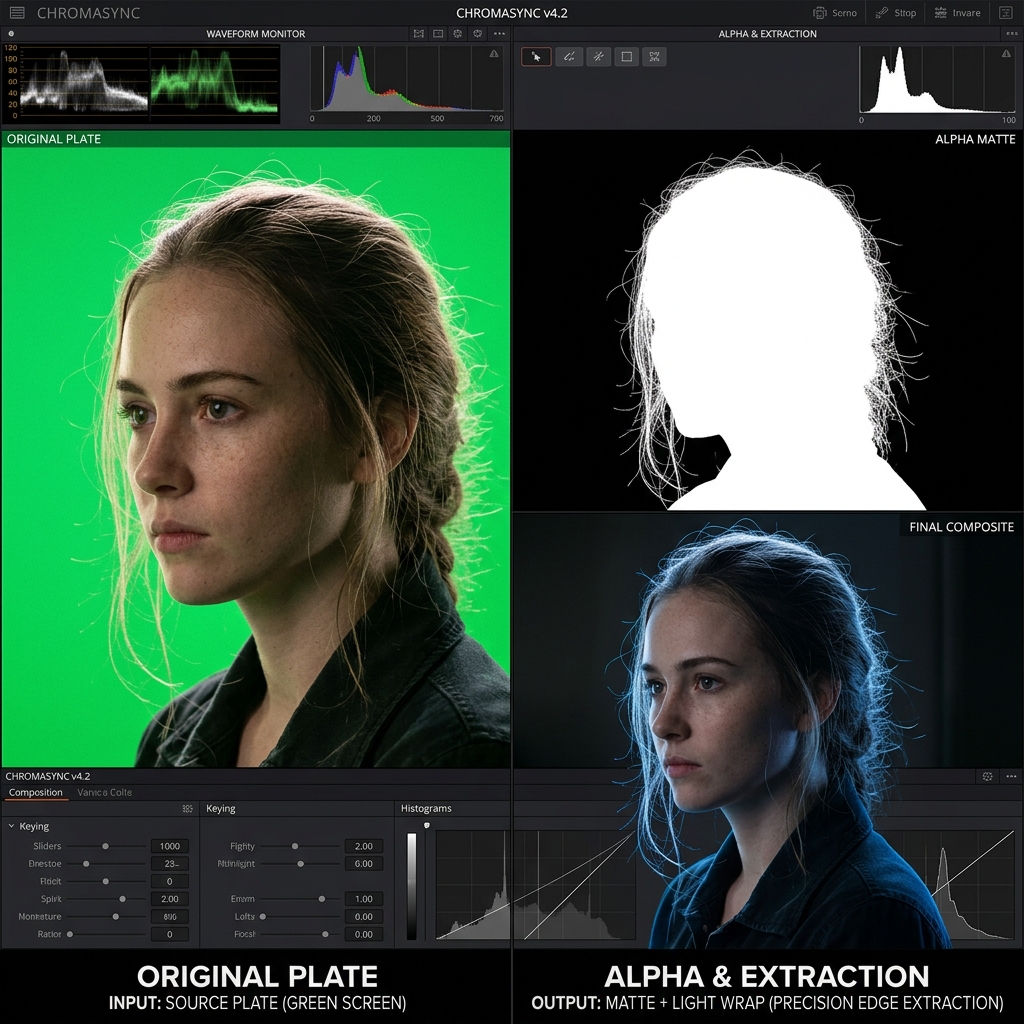Click the marker handle above the Histograms graph
1024x1024 pixels.
tap(426, 825)
